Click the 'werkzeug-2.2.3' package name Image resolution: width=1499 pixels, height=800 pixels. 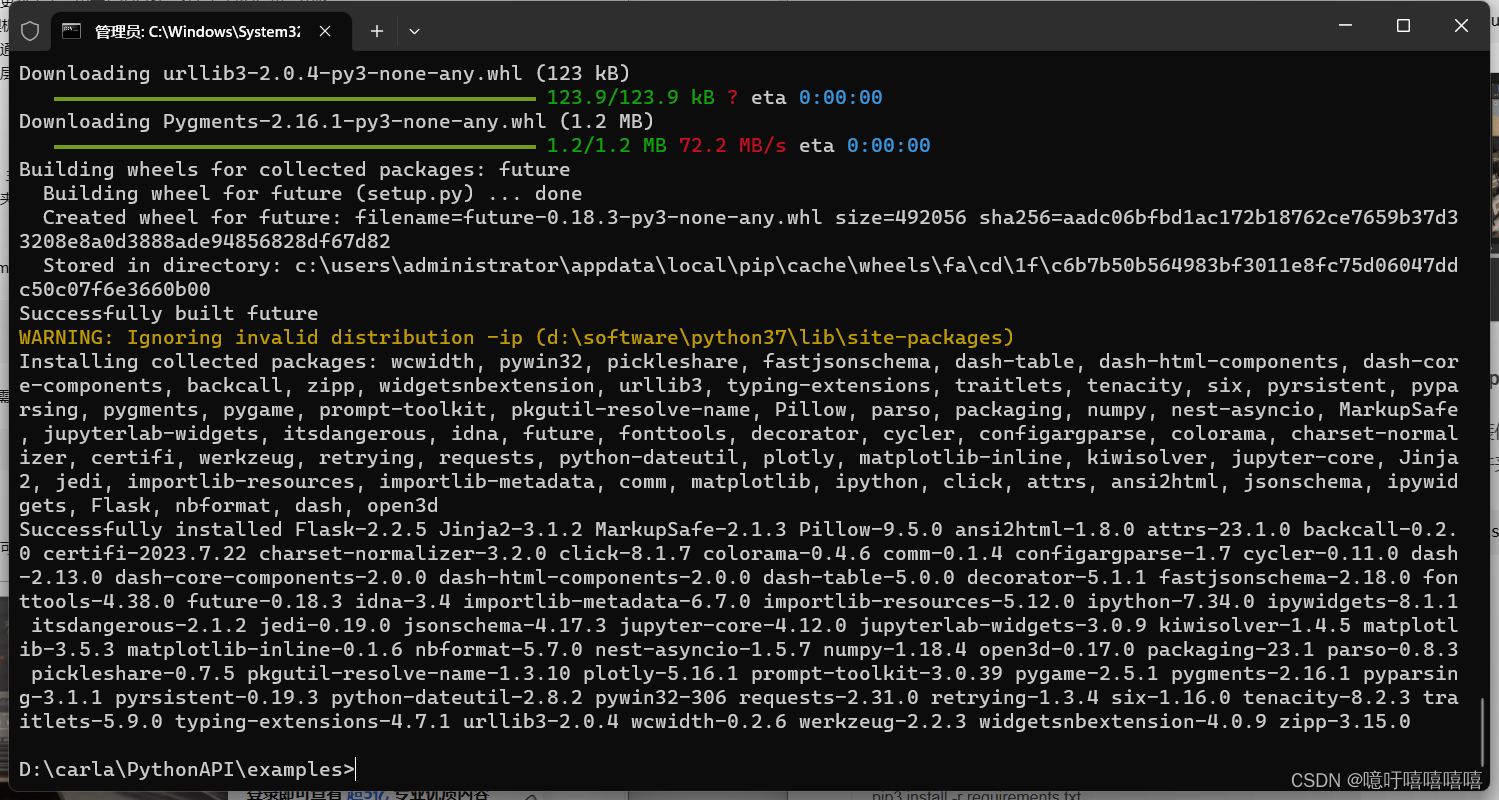click(883, 721)
